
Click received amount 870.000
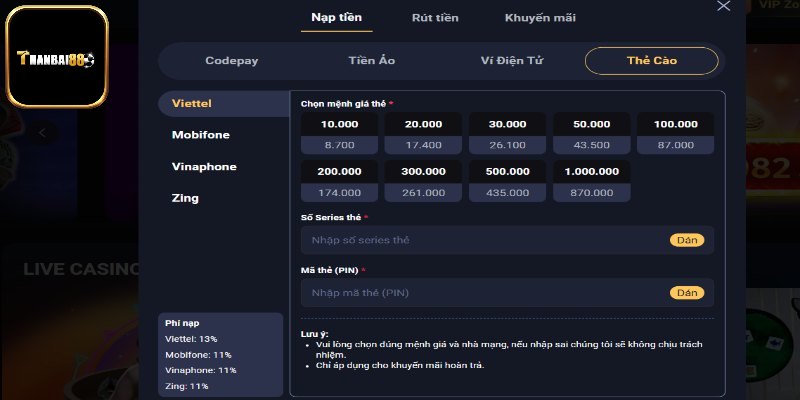point(592,193)
